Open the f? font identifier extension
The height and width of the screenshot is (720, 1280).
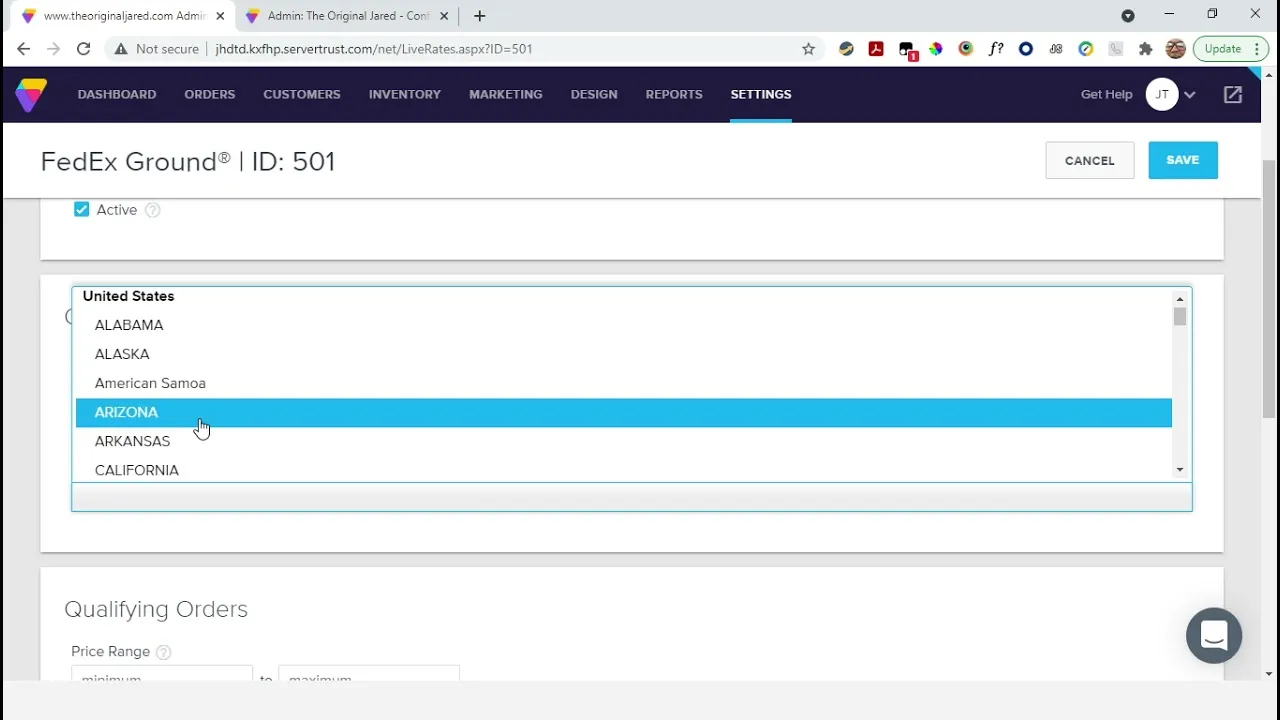point(996,49)
